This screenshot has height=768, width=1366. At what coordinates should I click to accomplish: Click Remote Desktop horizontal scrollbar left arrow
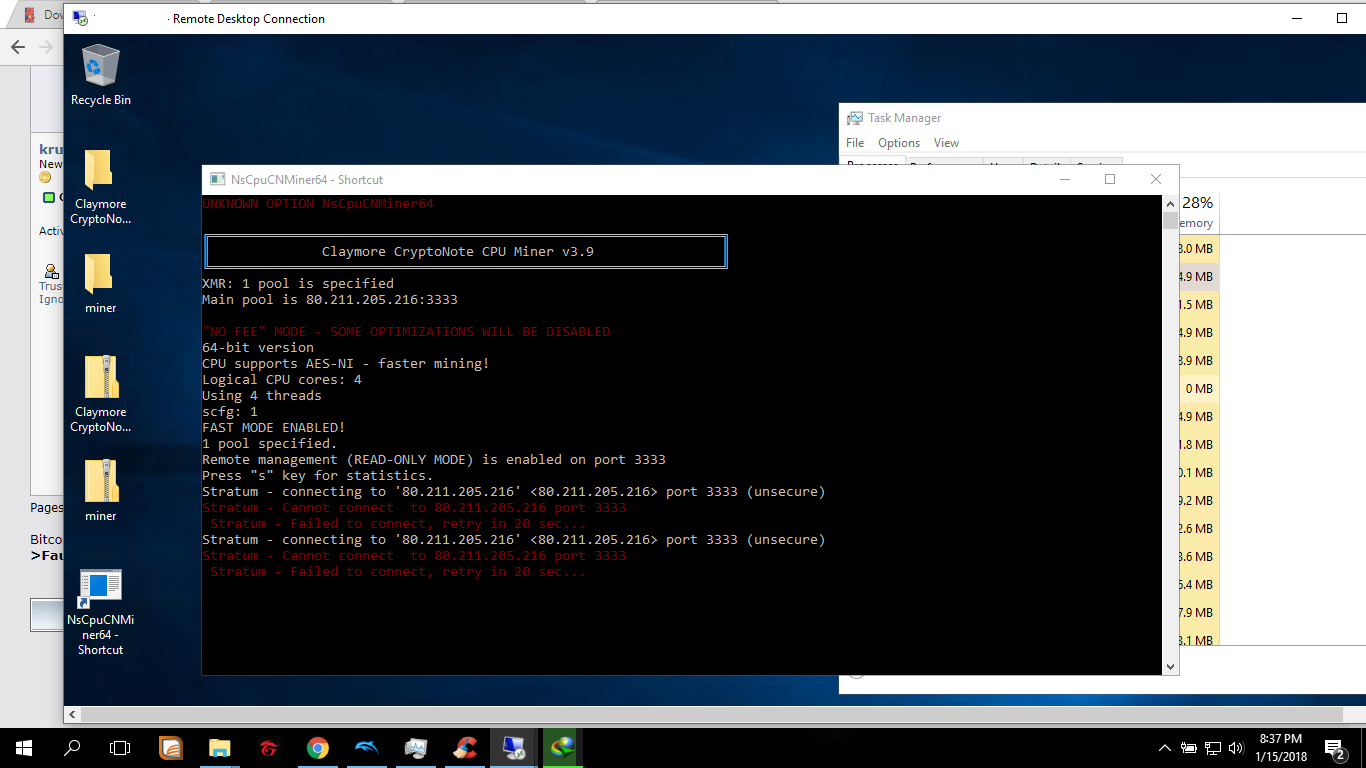[x=72, y=715]
